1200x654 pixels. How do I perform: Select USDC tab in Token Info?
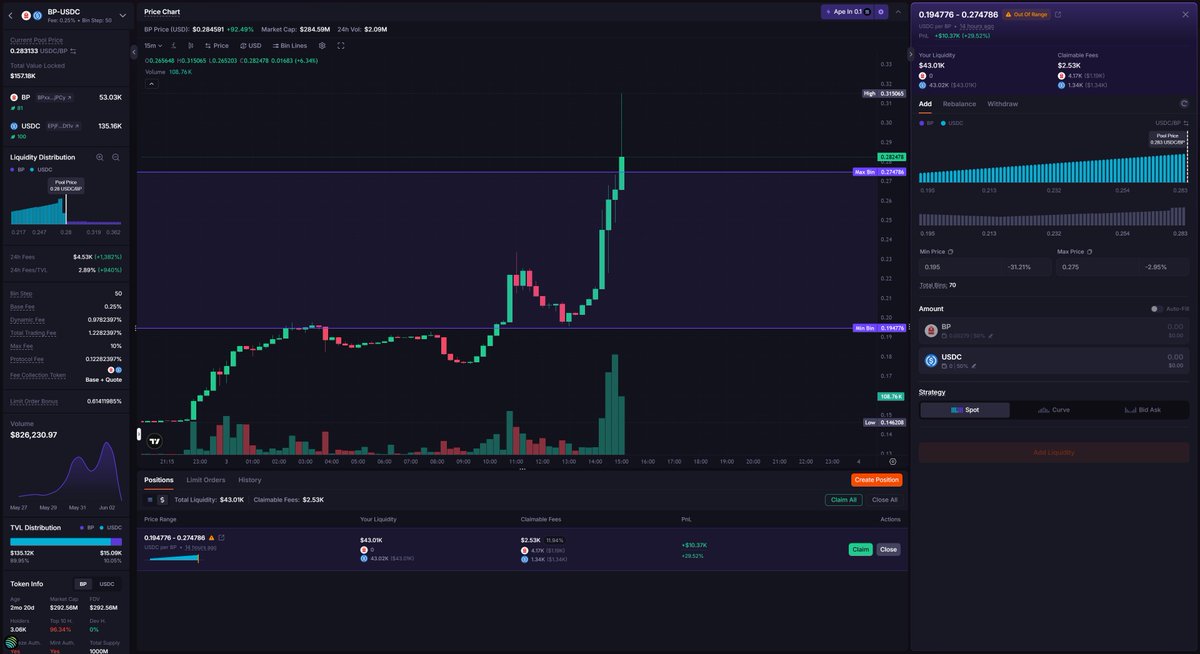pos(106,584)
